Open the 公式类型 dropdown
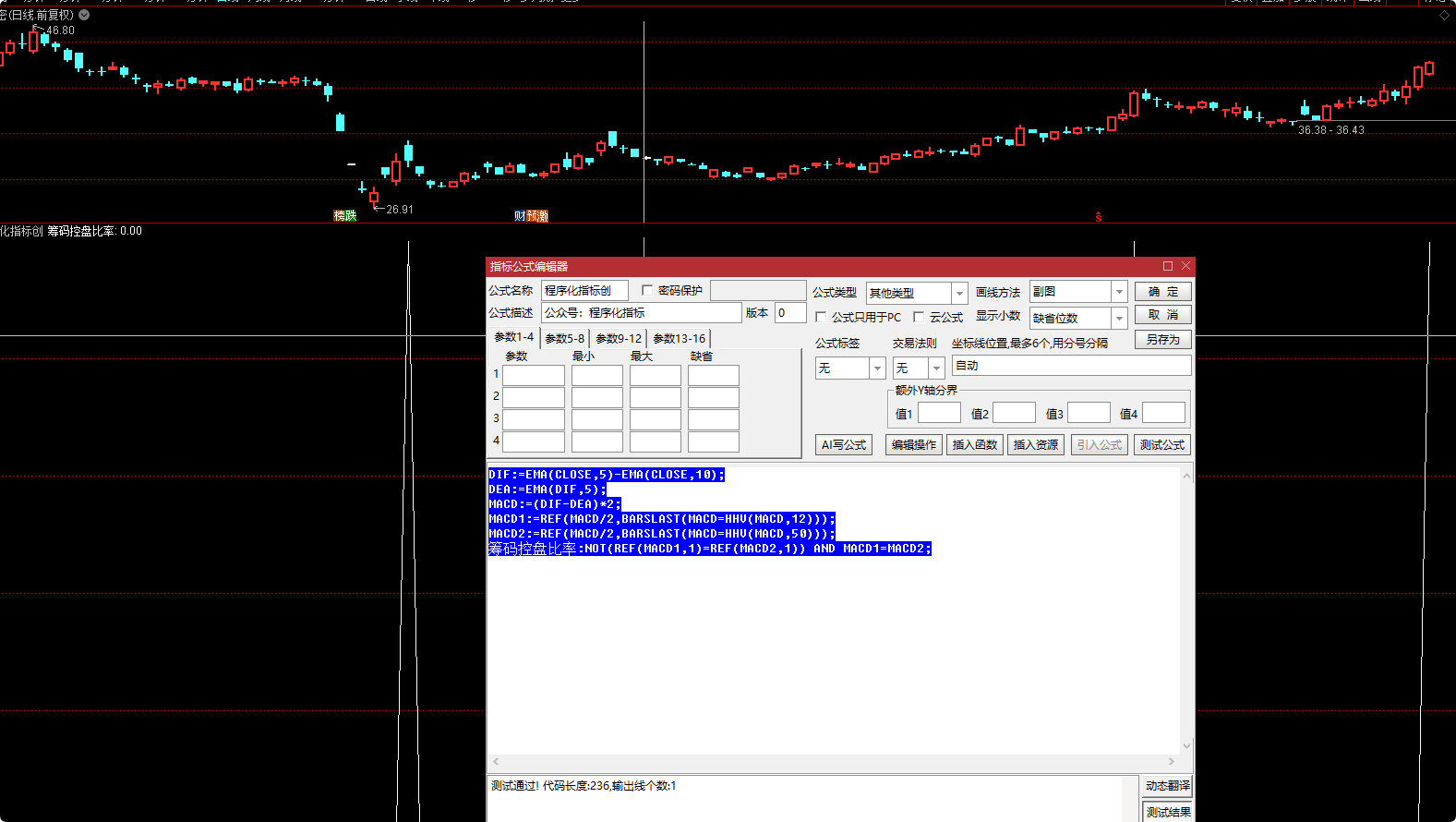This screenshot has width=1456, height=822. coord(959,293)
